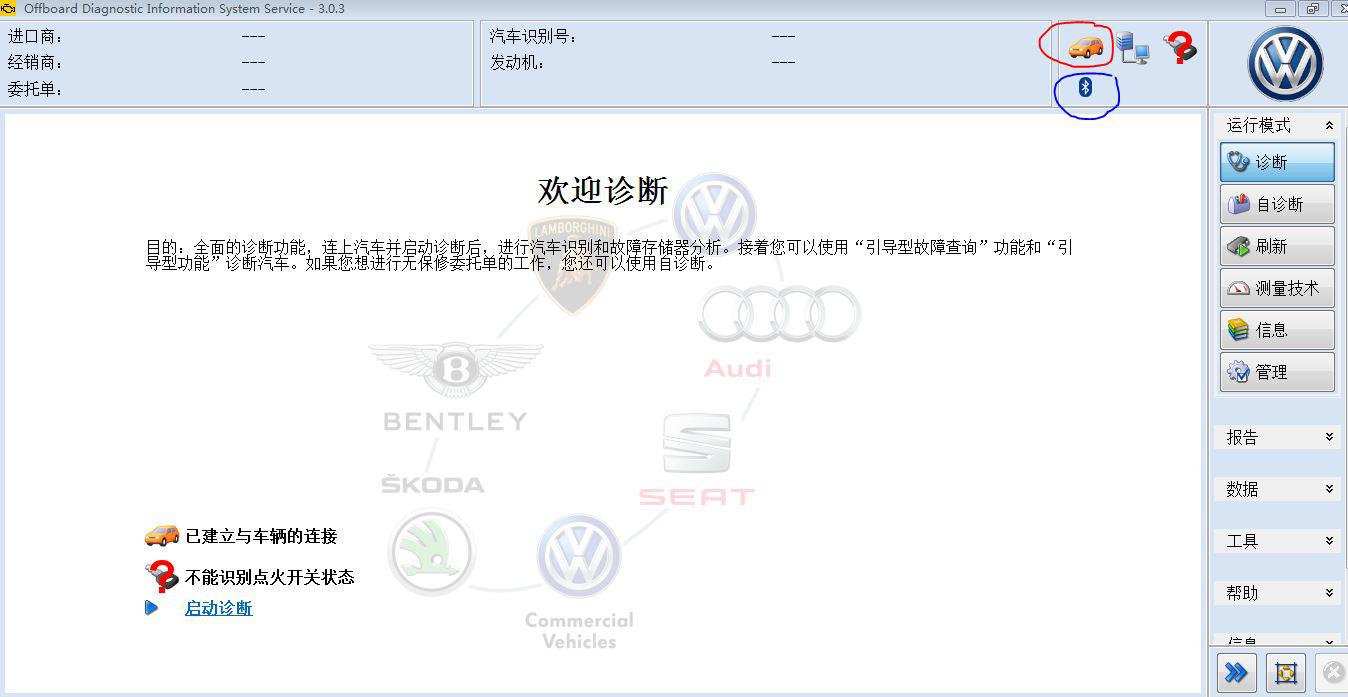This screenshot has height=697, width=1348.
Task: Click the gauge icon on 测量技术 button
Action: point(1238,288)
